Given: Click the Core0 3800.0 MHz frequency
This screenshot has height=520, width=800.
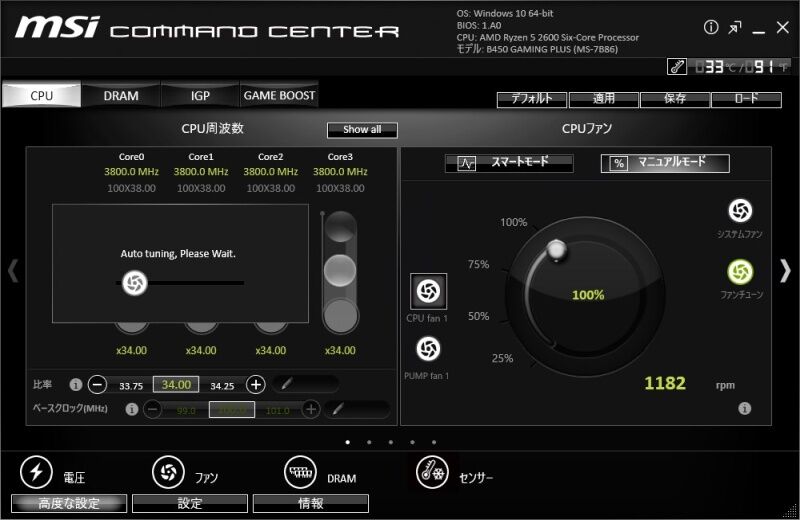Looking at the screenshot, I should point(131,172).
